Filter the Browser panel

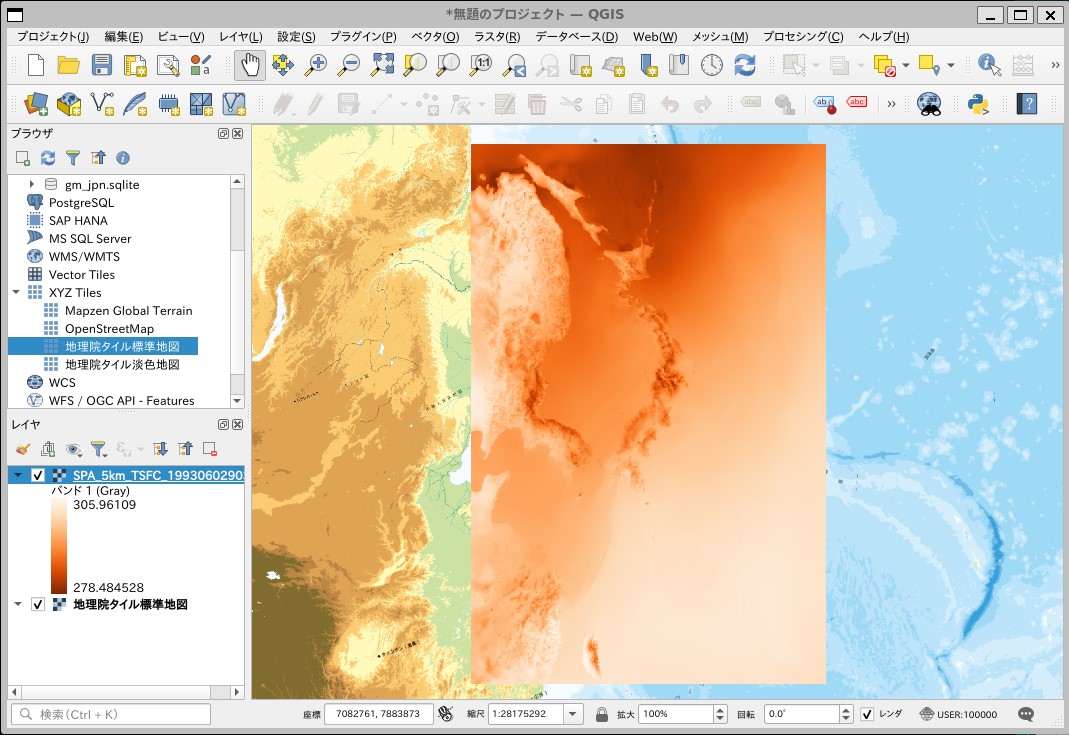click(73, 158)
